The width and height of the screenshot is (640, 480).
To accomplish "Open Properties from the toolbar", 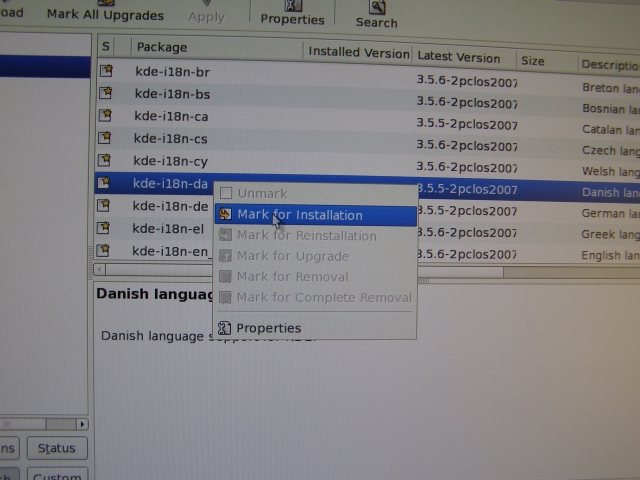I will coord(292,13).
